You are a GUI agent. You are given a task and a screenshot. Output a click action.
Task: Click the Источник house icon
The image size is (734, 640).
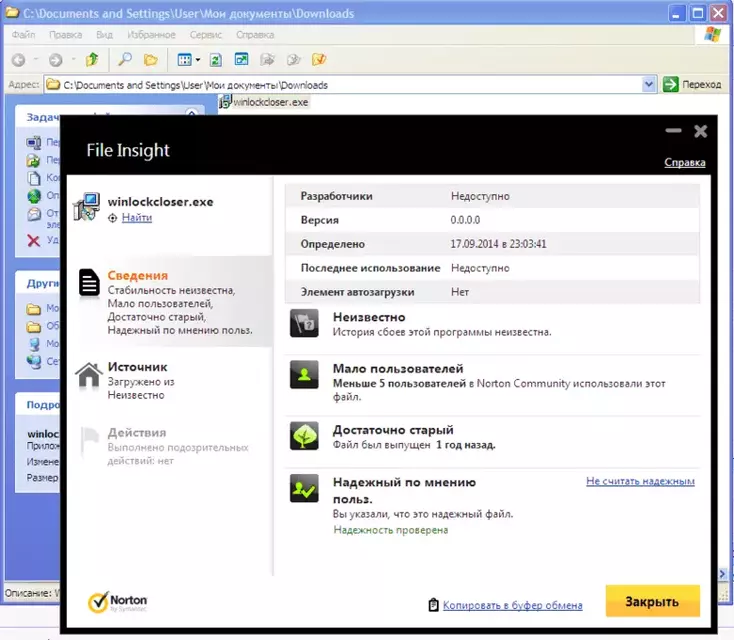click(88, 375)
